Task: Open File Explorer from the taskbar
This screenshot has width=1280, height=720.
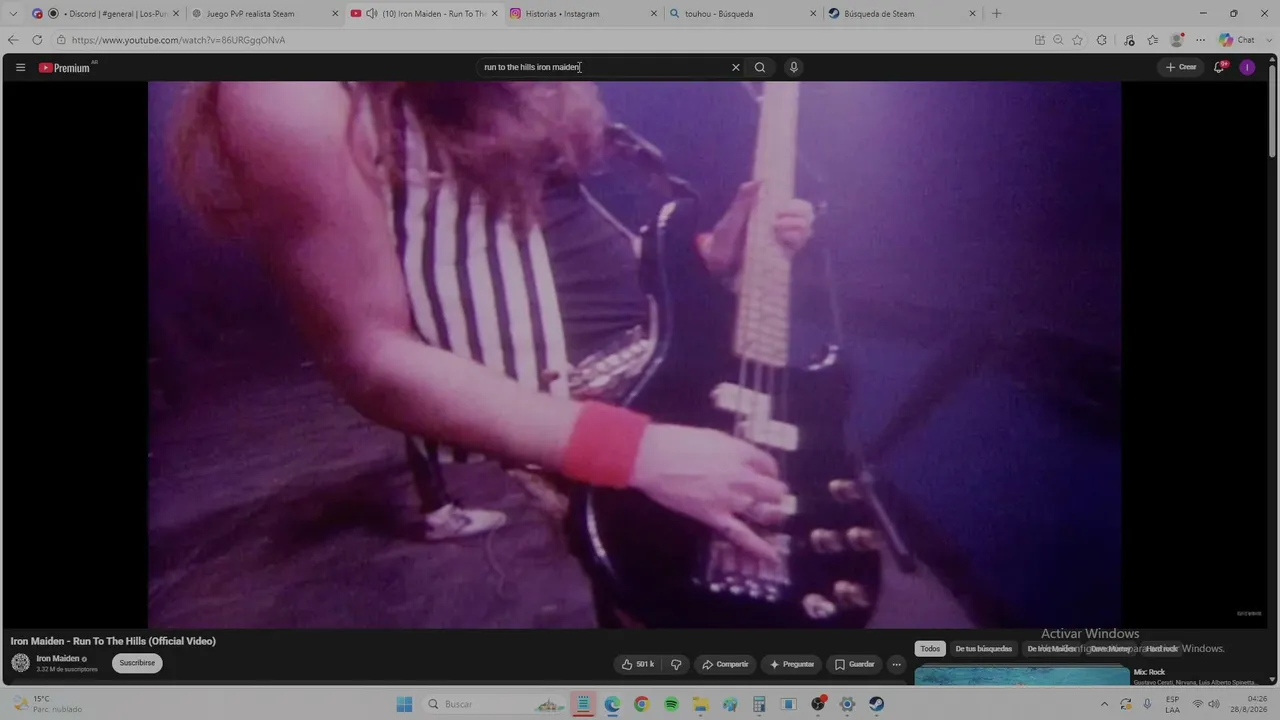Action: pyautogui.click(x=700, y=704)
